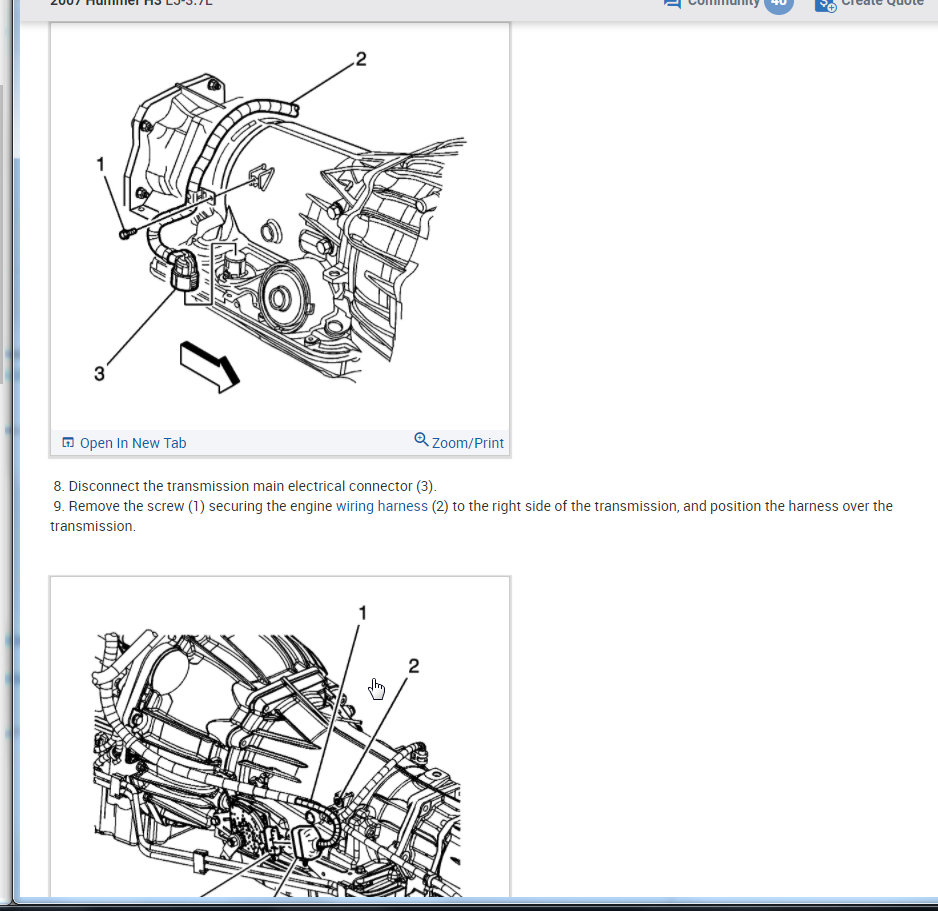Open diagram via Open In New Tab text
938x911 pixels.
point(133,443)
